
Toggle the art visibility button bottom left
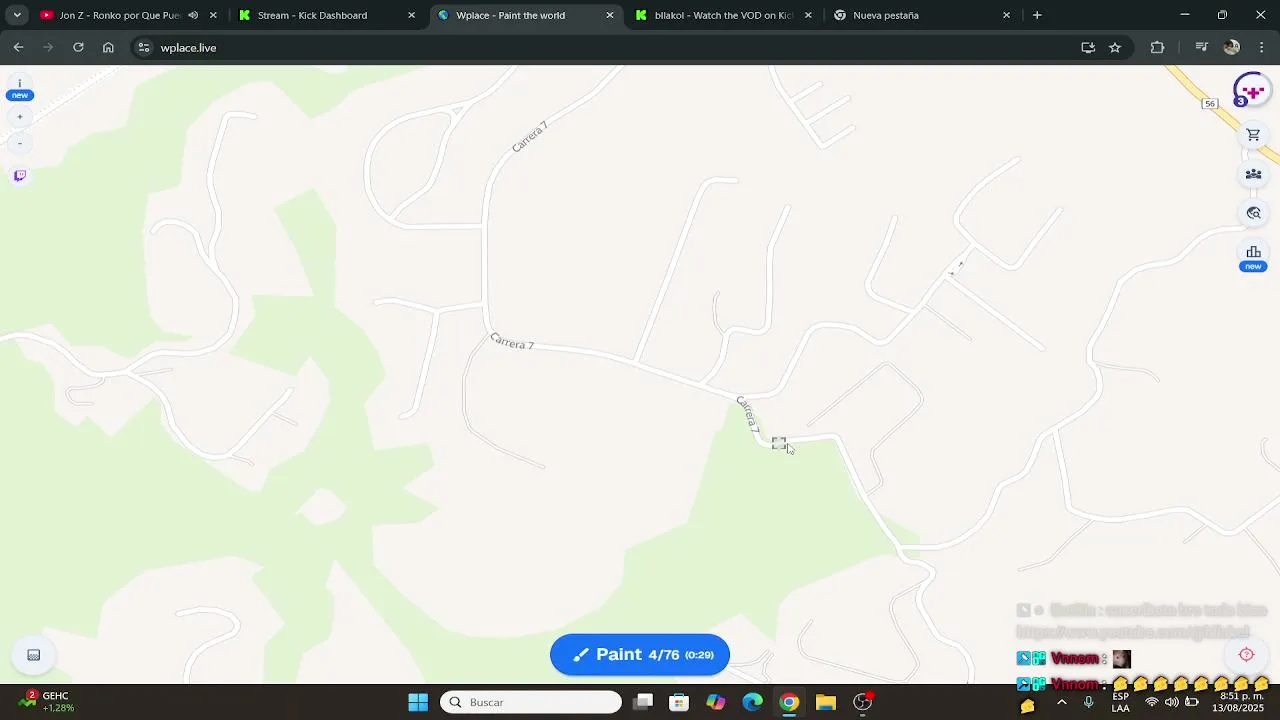pyautogui.click(x=33, y=655)
